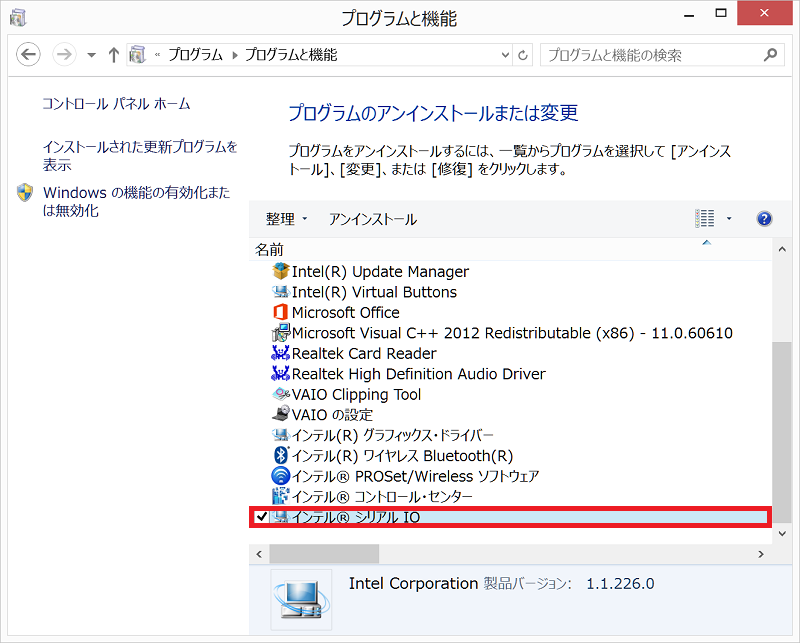Click the インテル PROSet/Wireless ソフトウェア icon
The width and height of the screenshot is (800, 643).
coord(281,476)
